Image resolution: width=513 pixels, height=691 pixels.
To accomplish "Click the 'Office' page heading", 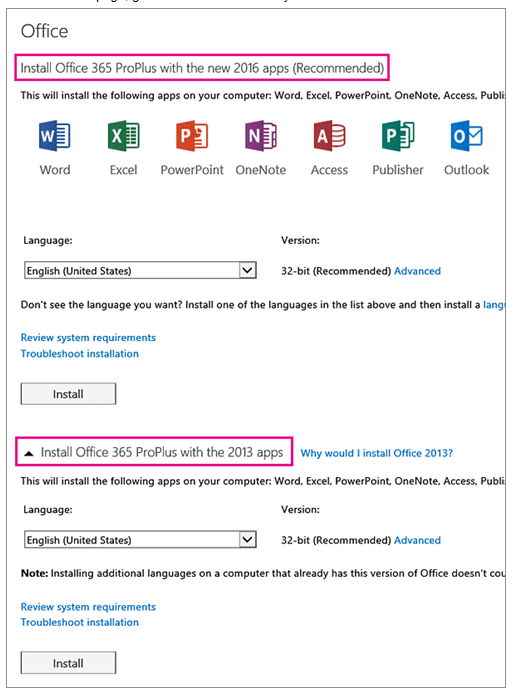I will pos(45,31).
